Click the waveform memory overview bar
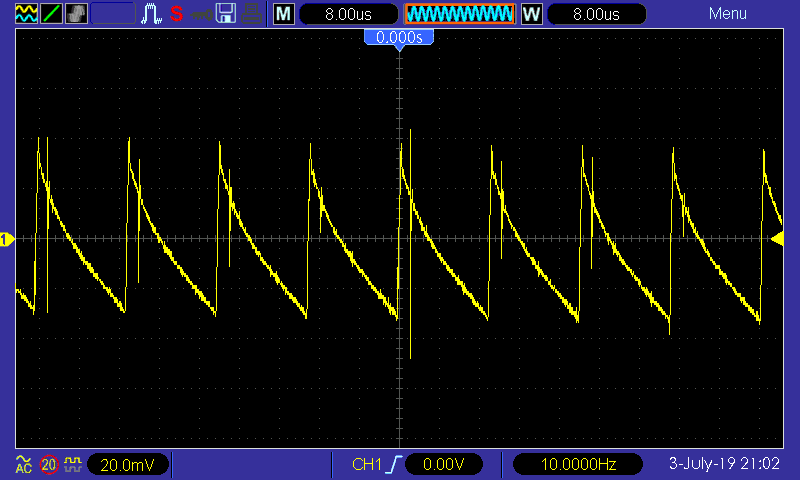This screenshot has width=800, height=480. [x=459, y=14]
